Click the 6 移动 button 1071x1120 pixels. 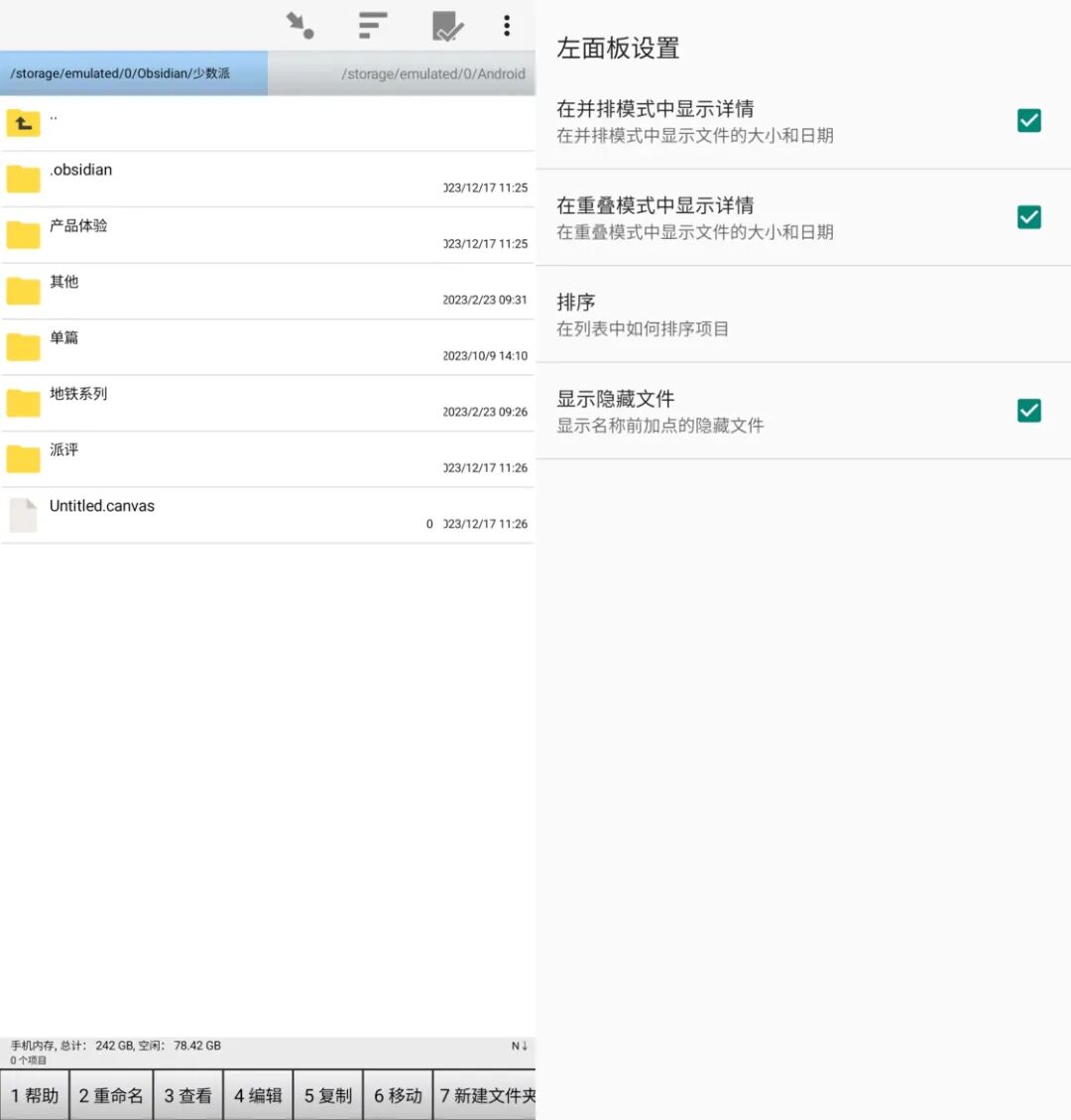coord(399,1095)
